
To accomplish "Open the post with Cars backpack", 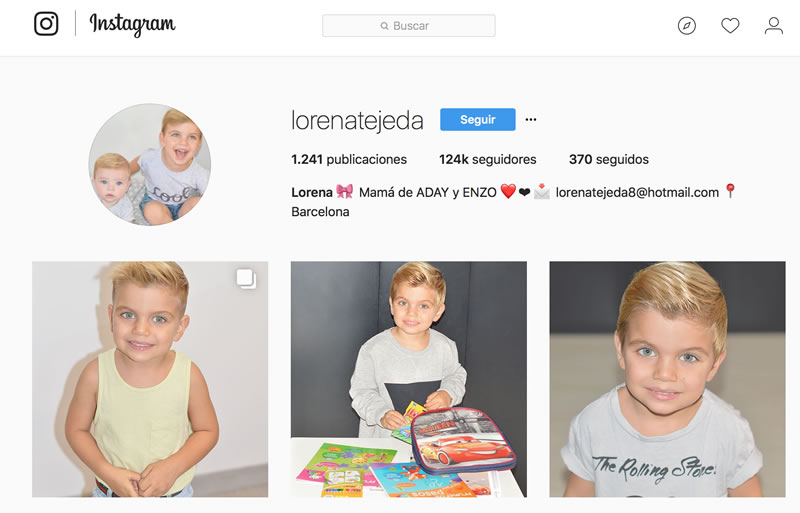I will point(409,379).
